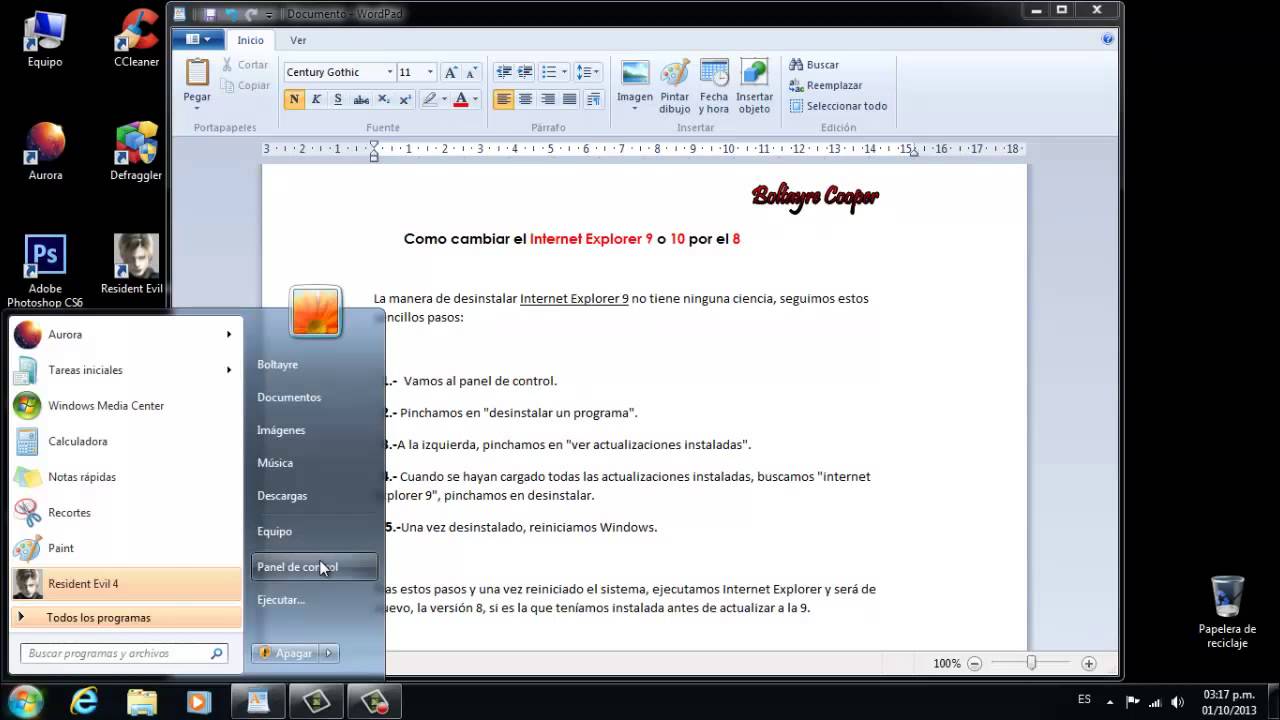Open CCleaner desktop shortcut
Screen dimensions: 1280x720
click(136, 38)
